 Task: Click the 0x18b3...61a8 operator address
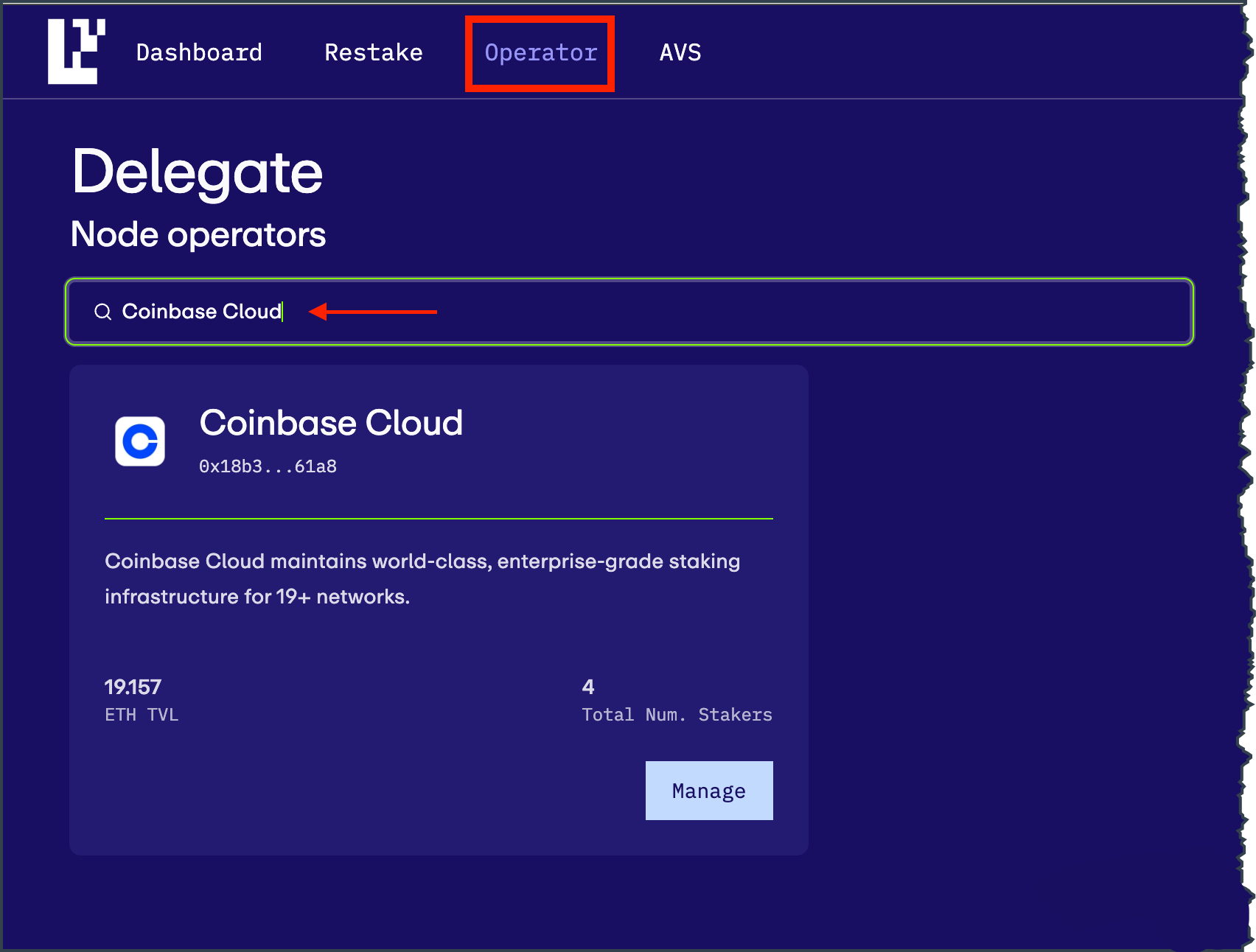click(268, 466)
